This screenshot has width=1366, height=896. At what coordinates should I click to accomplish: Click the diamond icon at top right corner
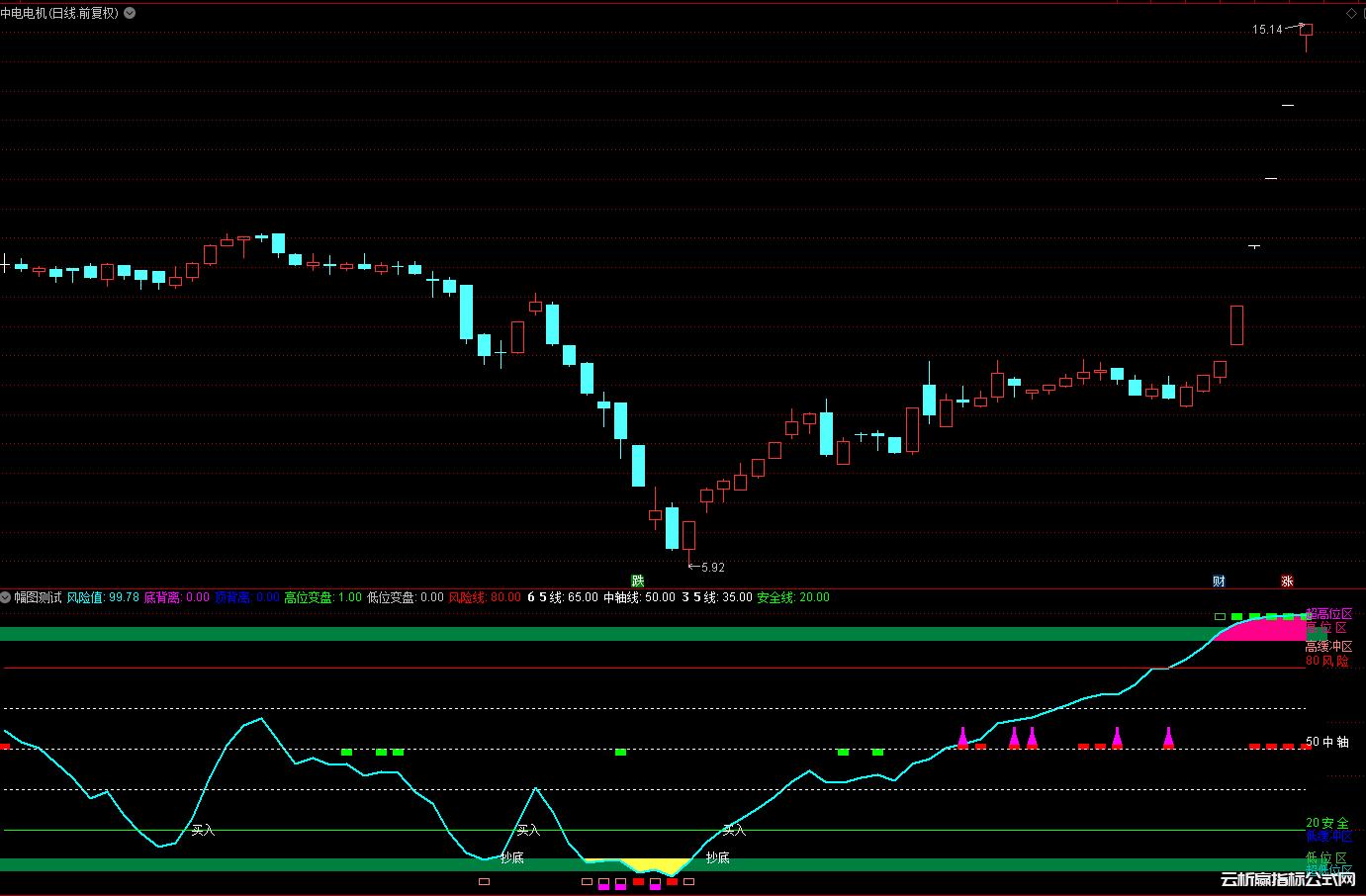[x=1352, y=13]
